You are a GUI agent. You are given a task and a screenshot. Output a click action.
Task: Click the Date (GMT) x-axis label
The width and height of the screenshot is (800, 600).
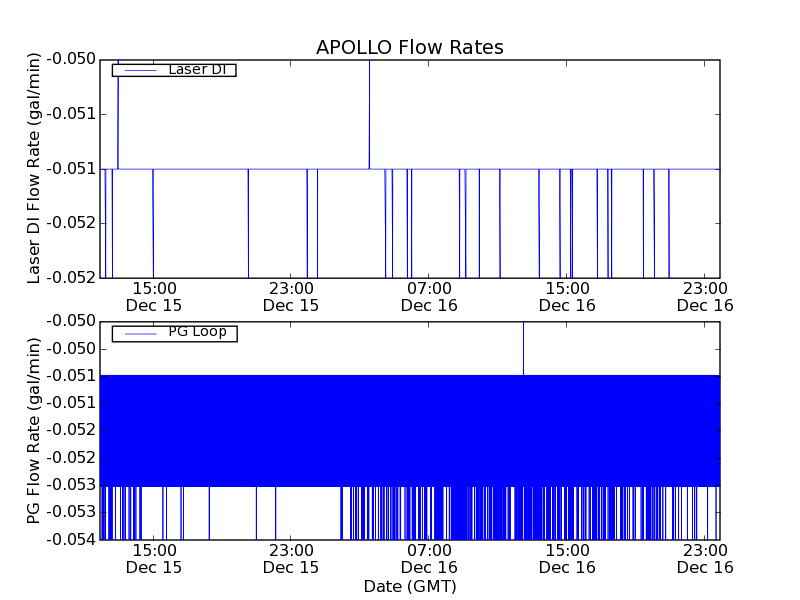(x=409, y=586)
